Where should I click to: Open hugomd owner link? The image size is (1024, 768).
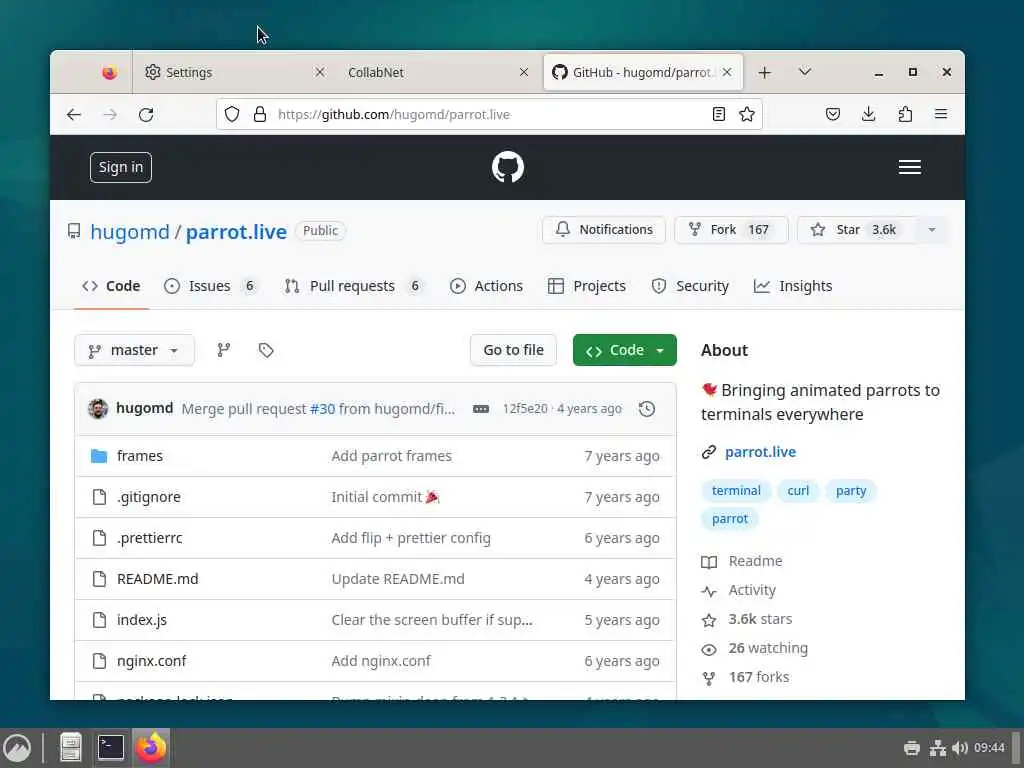[130, 232]
